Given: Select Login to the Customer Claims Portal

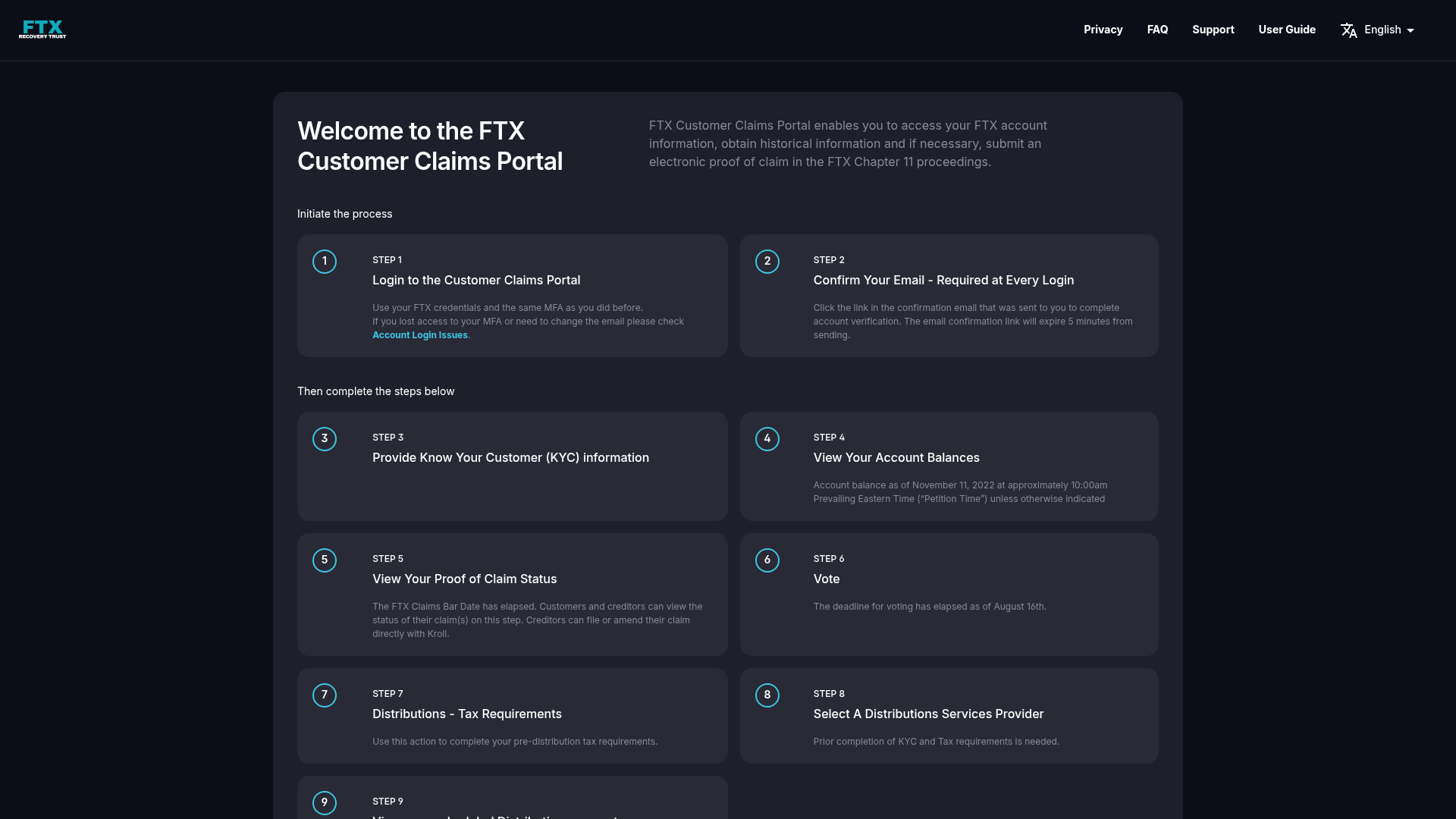Looking at the screenshot, I should click(476, 280).
